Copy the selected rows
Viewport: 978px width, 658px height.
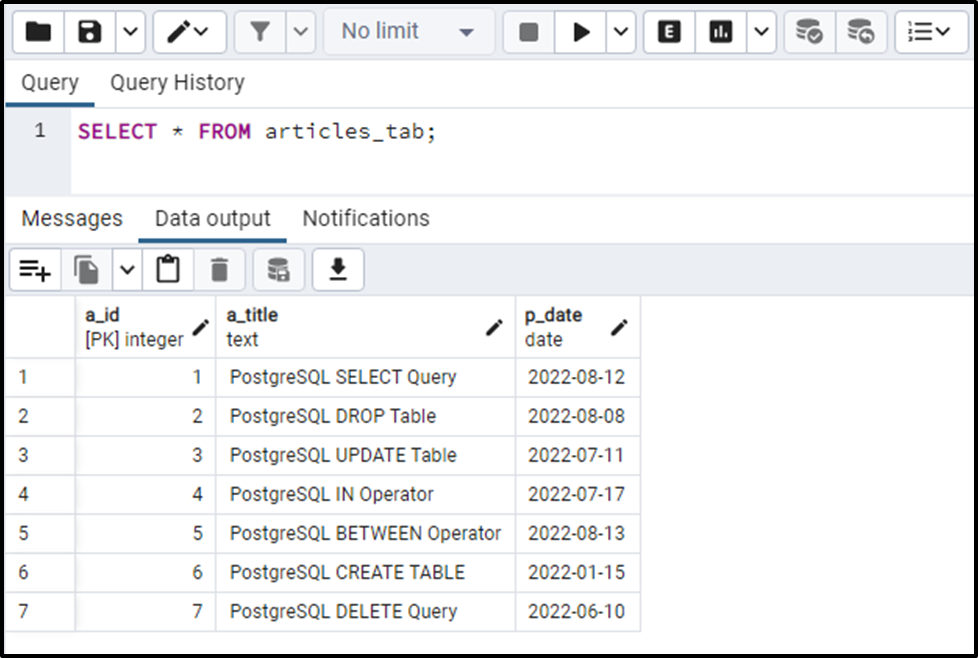click(85, 269)
